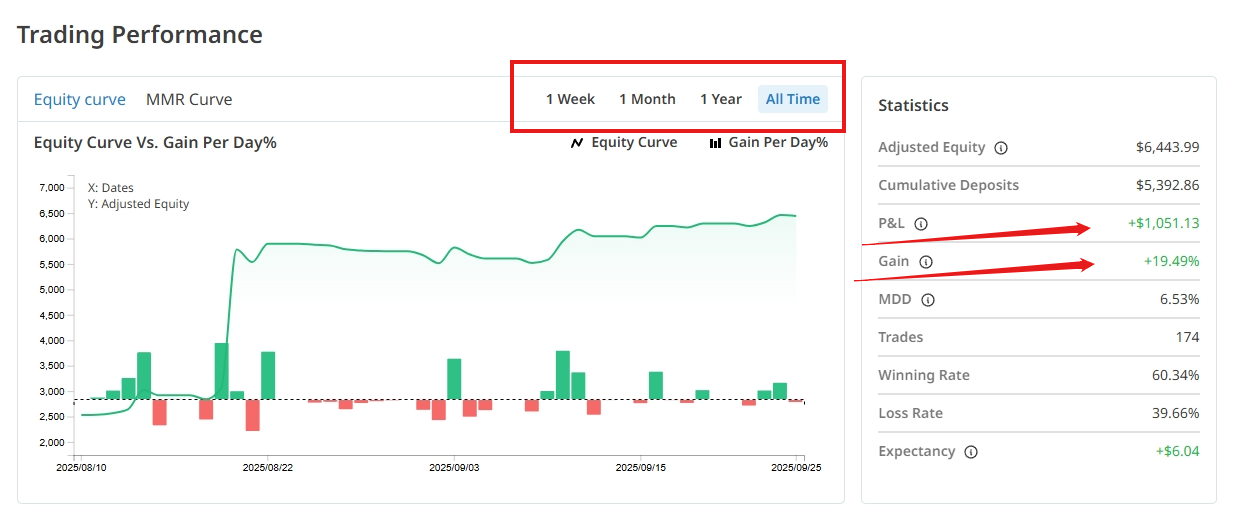Choose the 1 Month time range

tap(647, 99)
